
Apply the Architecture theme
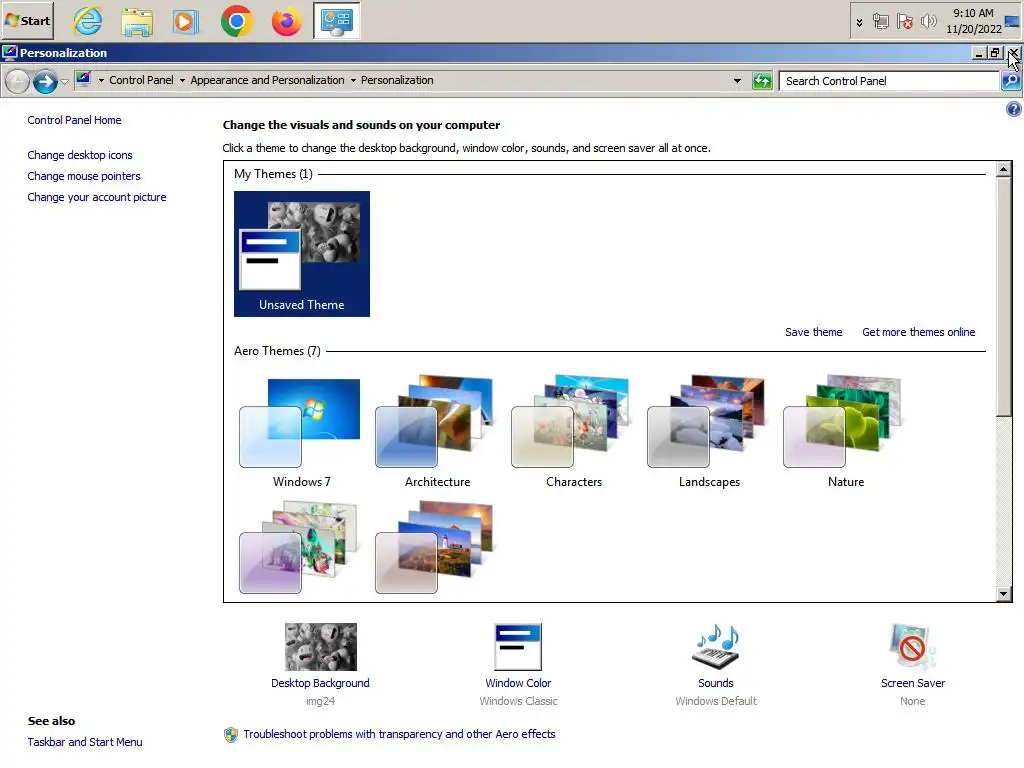(437, 431)
